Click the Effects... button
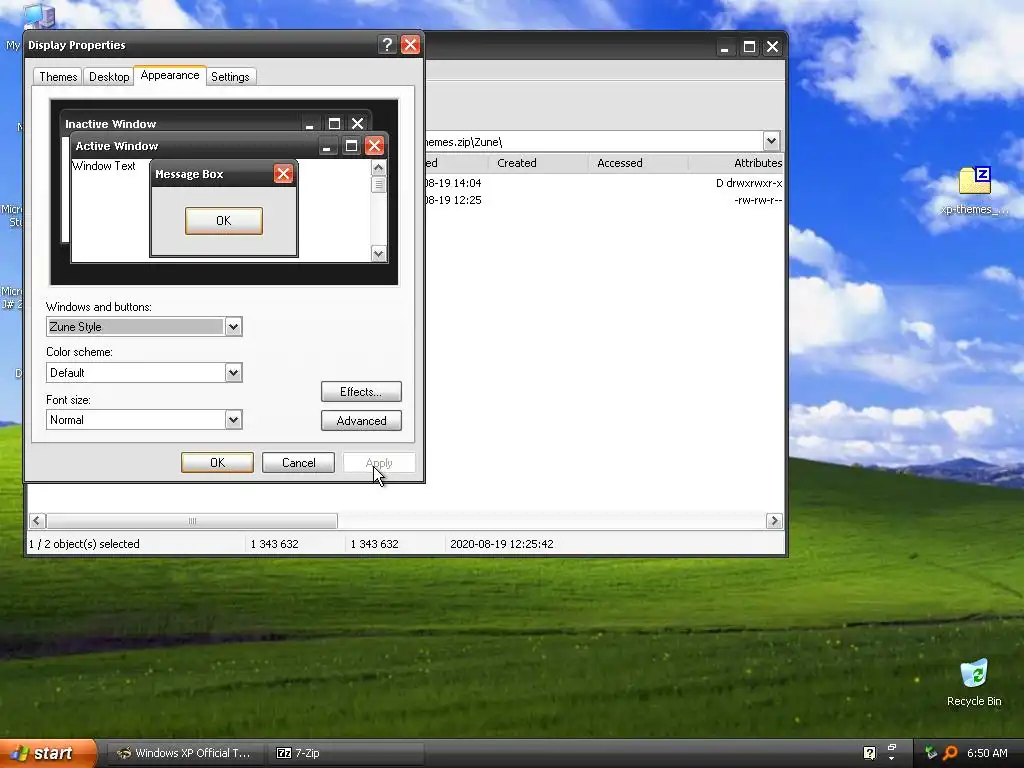This screenshot has height=768, width=1024. click(x=361, y=392)
